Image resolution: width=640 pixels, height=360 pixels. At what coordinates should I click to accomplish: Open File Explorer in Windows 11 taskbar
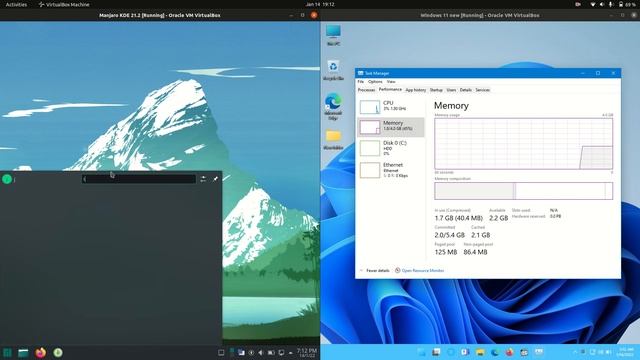tap(480, 352)
